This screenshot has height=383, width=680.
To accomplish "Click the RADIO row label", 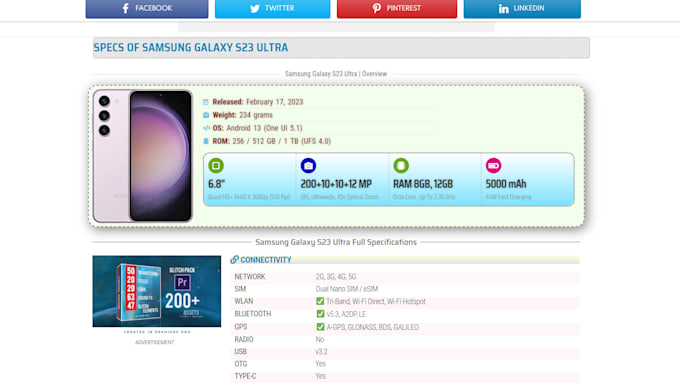I will 244,339.
